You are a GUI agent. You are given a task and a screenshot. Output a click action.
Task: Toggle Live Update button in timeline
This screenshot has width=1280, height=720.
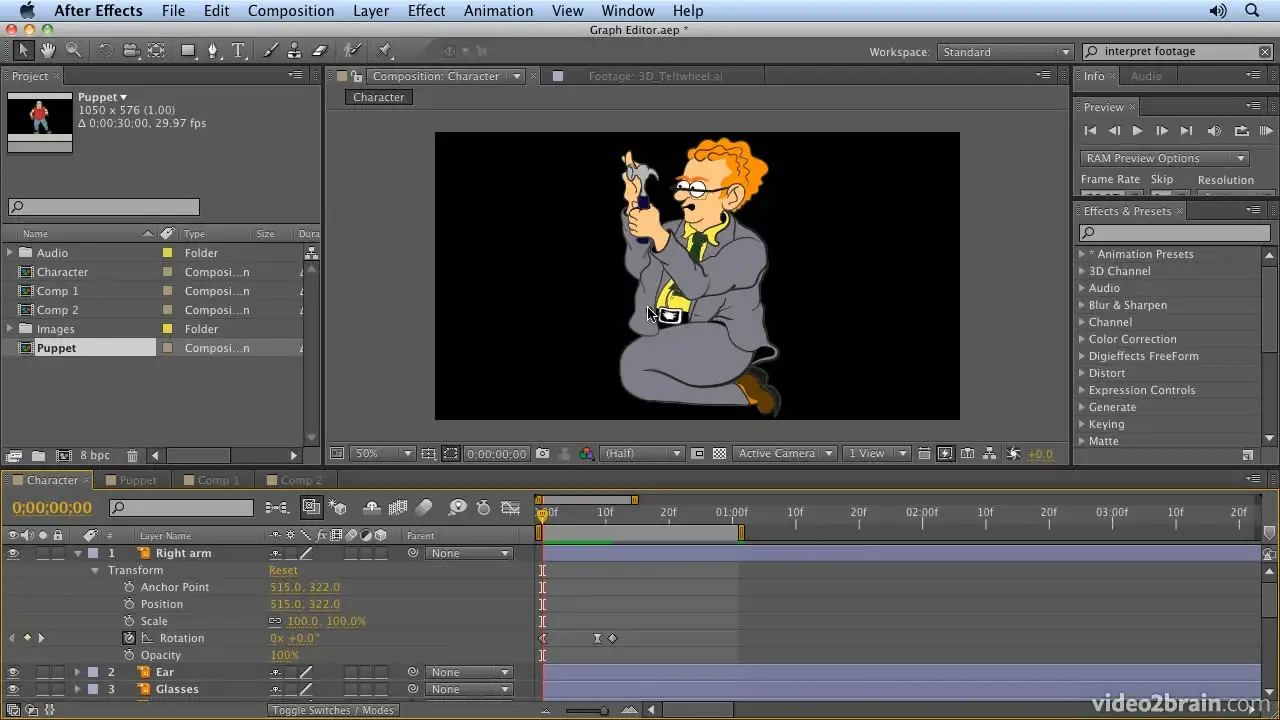click(313, 508)
